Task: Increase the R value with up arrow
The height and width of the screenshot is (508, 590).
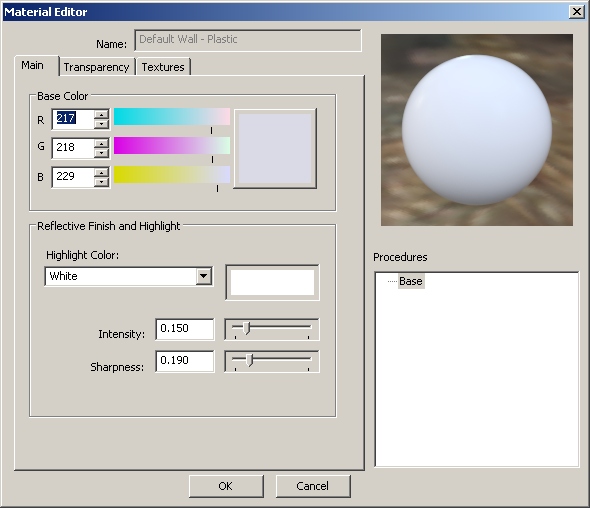Action: [101, 114]
